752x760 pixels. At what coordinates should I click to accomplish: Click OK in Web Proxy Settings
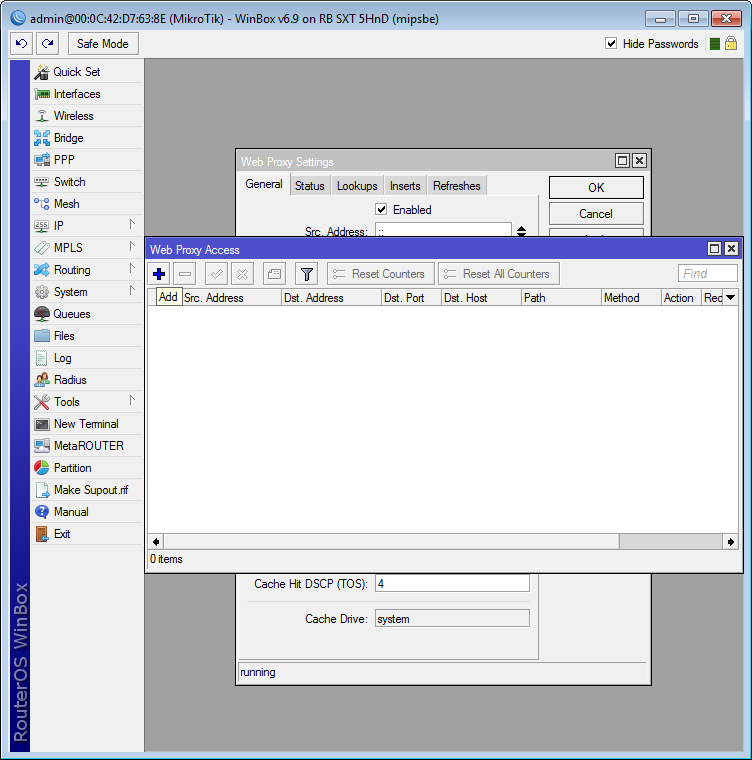coord(596,188)
